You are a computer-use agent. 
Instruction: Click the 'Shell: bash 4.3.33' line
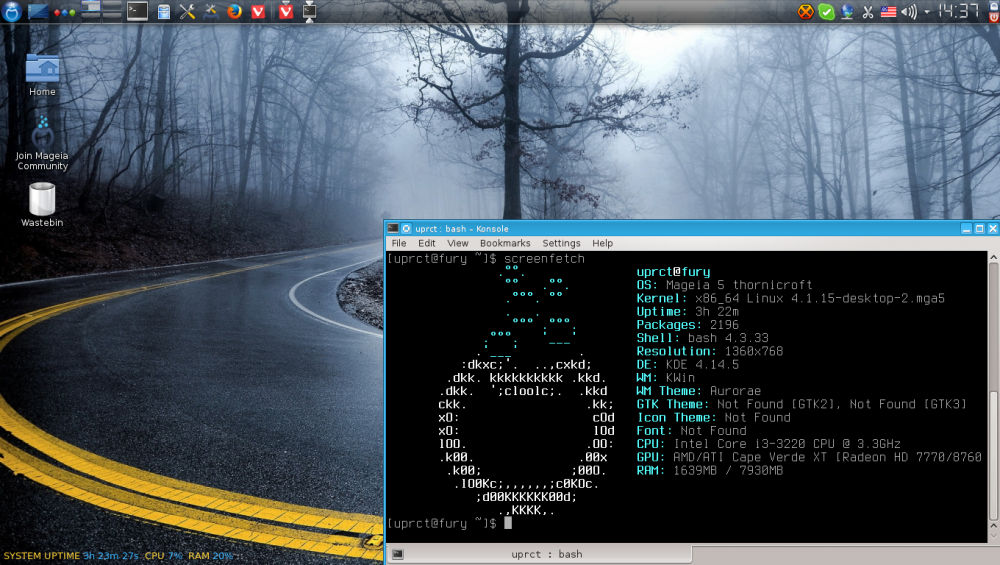click(x=702, y=338)
